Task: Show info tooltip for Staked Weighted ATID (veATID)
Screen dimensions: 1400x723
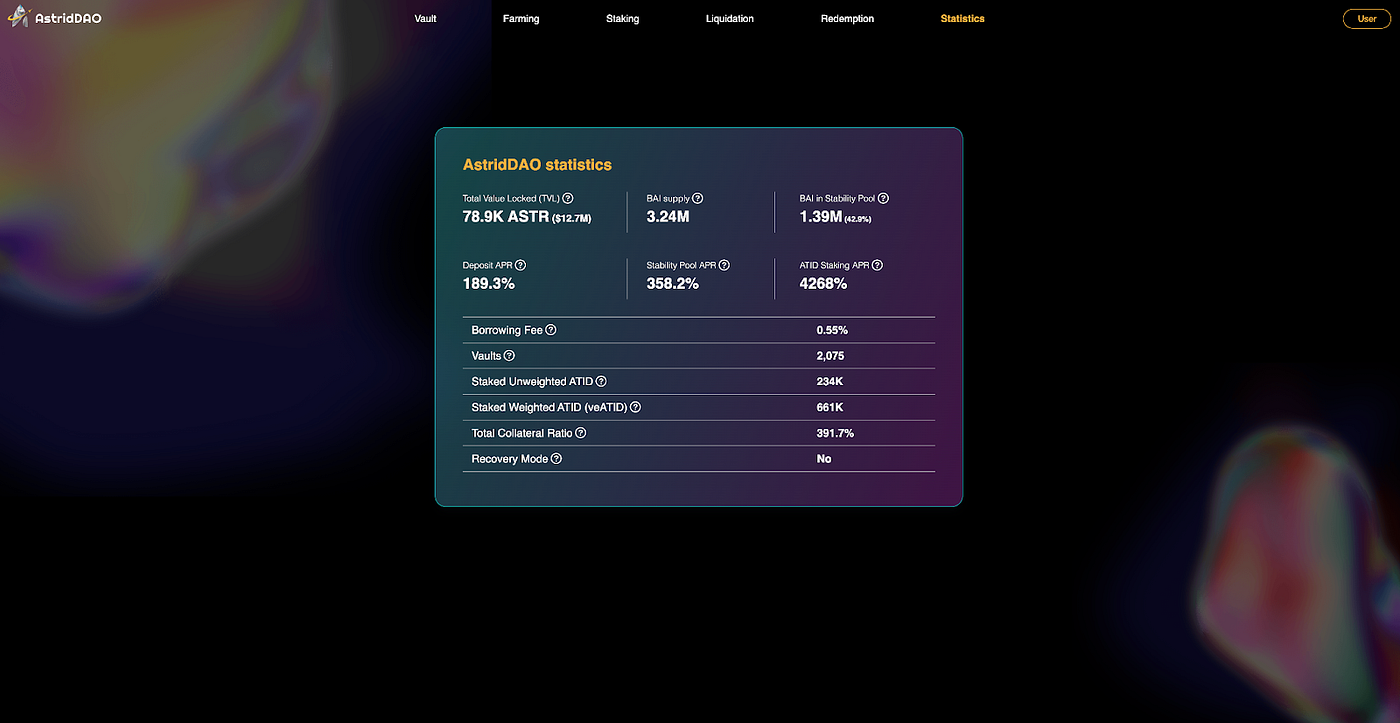Action: (635, 408)
